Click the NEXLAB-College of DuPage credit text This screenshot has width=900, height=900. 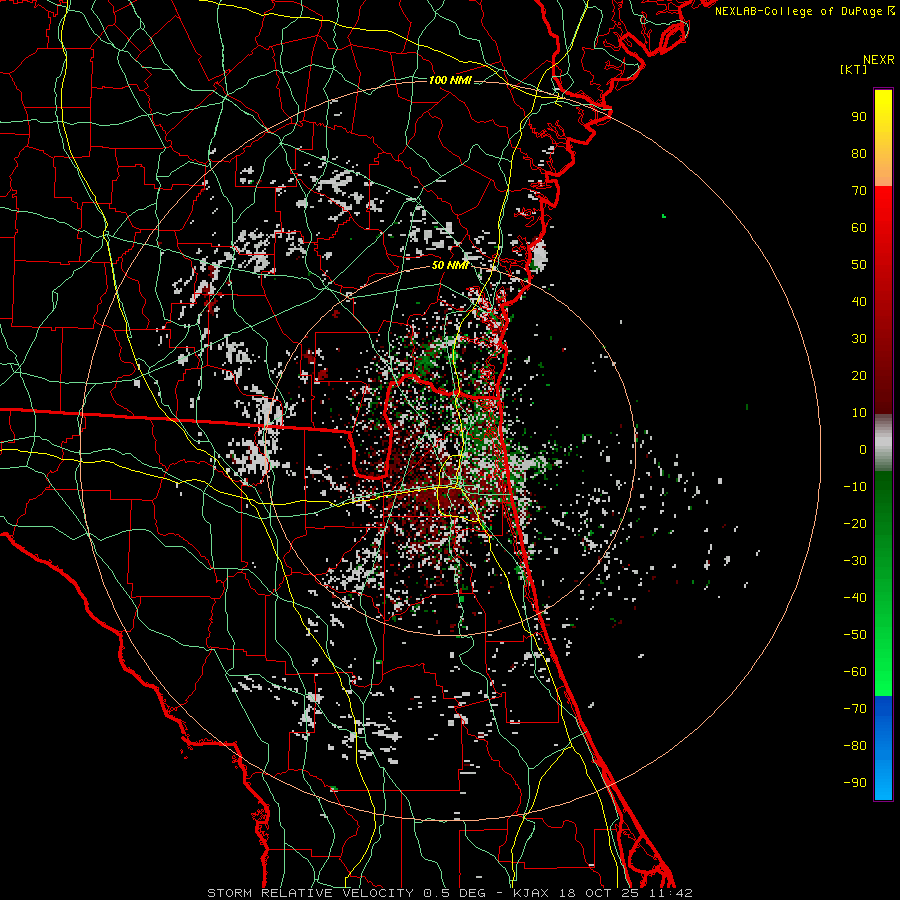(x=798, y=11)
